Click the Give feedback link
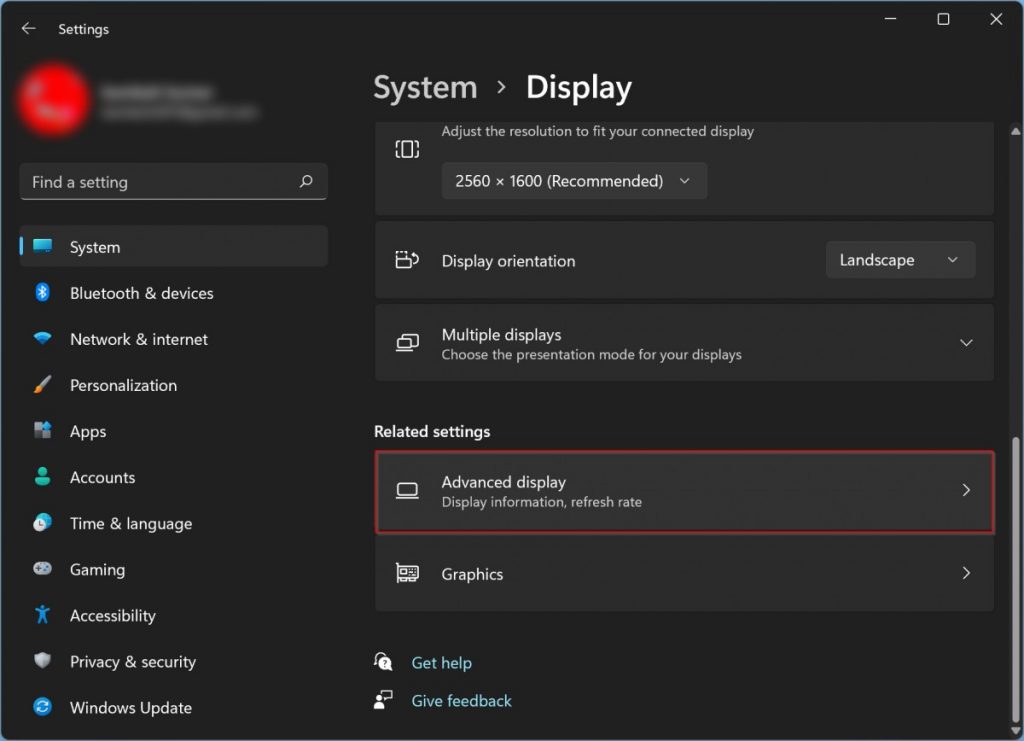This screenshot has width=1024, height=741. [461, 700]
